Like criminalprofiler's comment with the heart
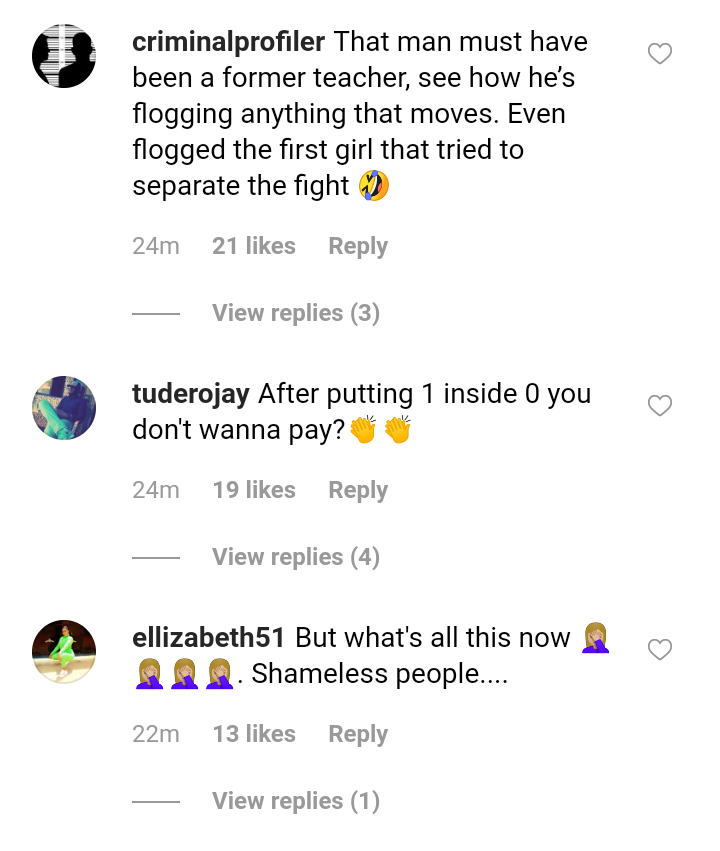Viewport: 720px width, 851px height. (660, 54)
